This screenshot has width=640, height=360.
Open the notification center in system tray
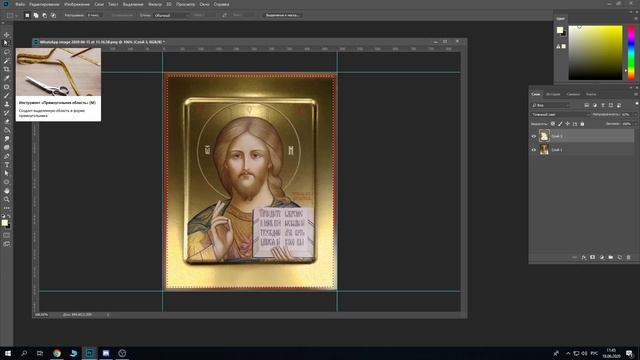(629, 353)
